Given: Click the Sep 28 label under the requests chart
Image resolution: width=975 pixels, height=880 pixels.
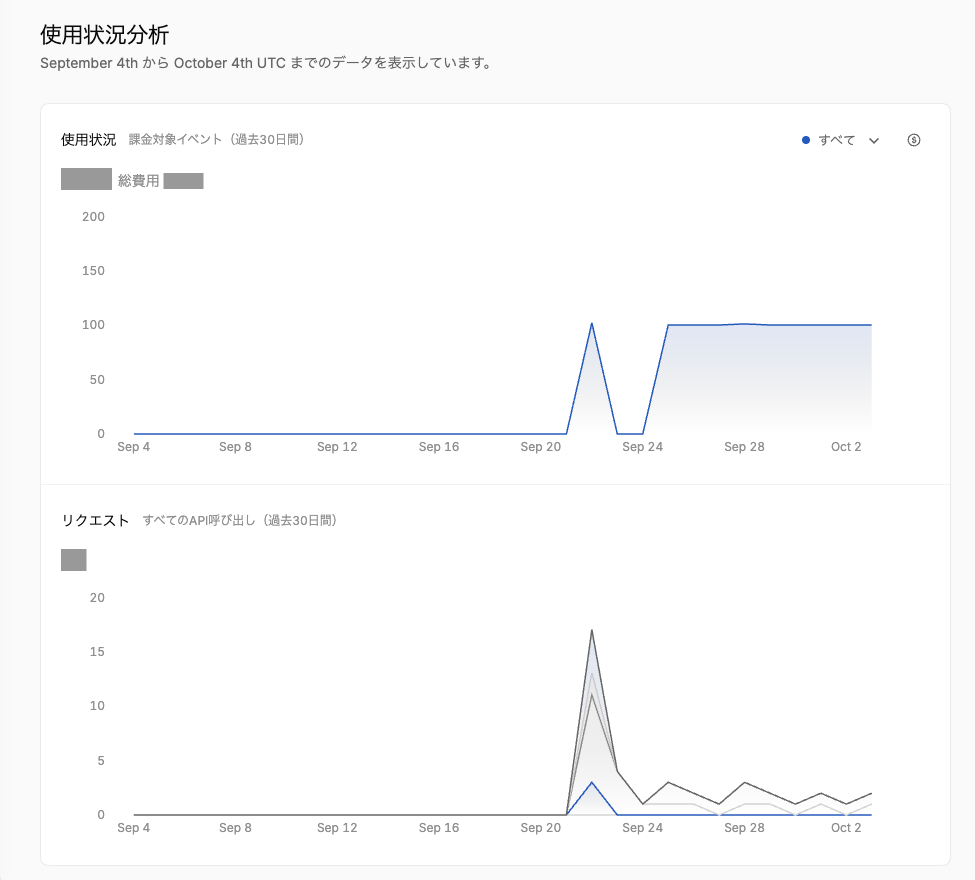Looking at the screenshot, I should coord(744,828).
